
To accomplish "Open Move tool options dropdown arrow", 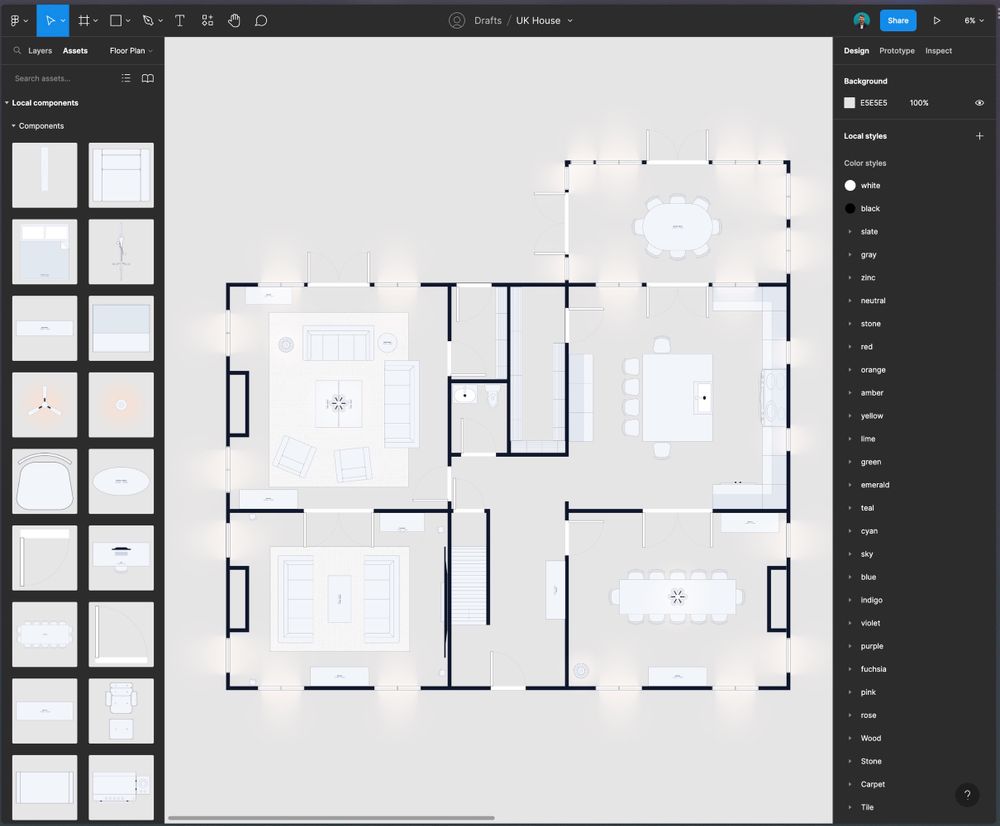I will [x=62, y=20].
